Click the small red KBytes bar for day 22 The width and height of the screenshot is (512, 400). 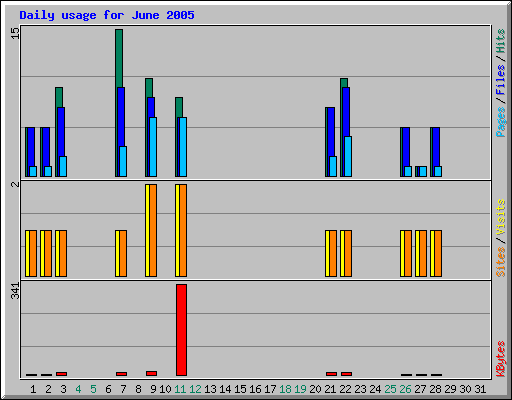346,374
